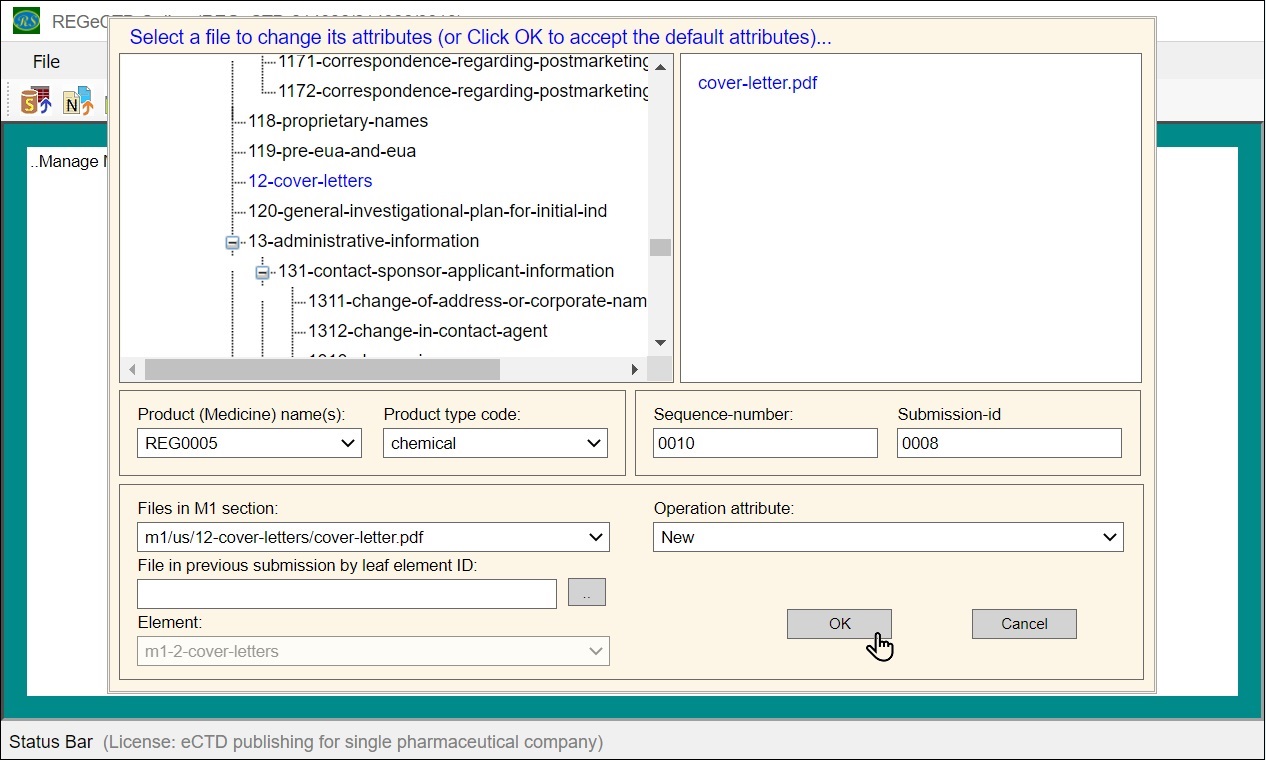The width and height of the screenshot is (1266, 760).
Task: Cancel the attribute dialog
Action: coord(1024,624)
